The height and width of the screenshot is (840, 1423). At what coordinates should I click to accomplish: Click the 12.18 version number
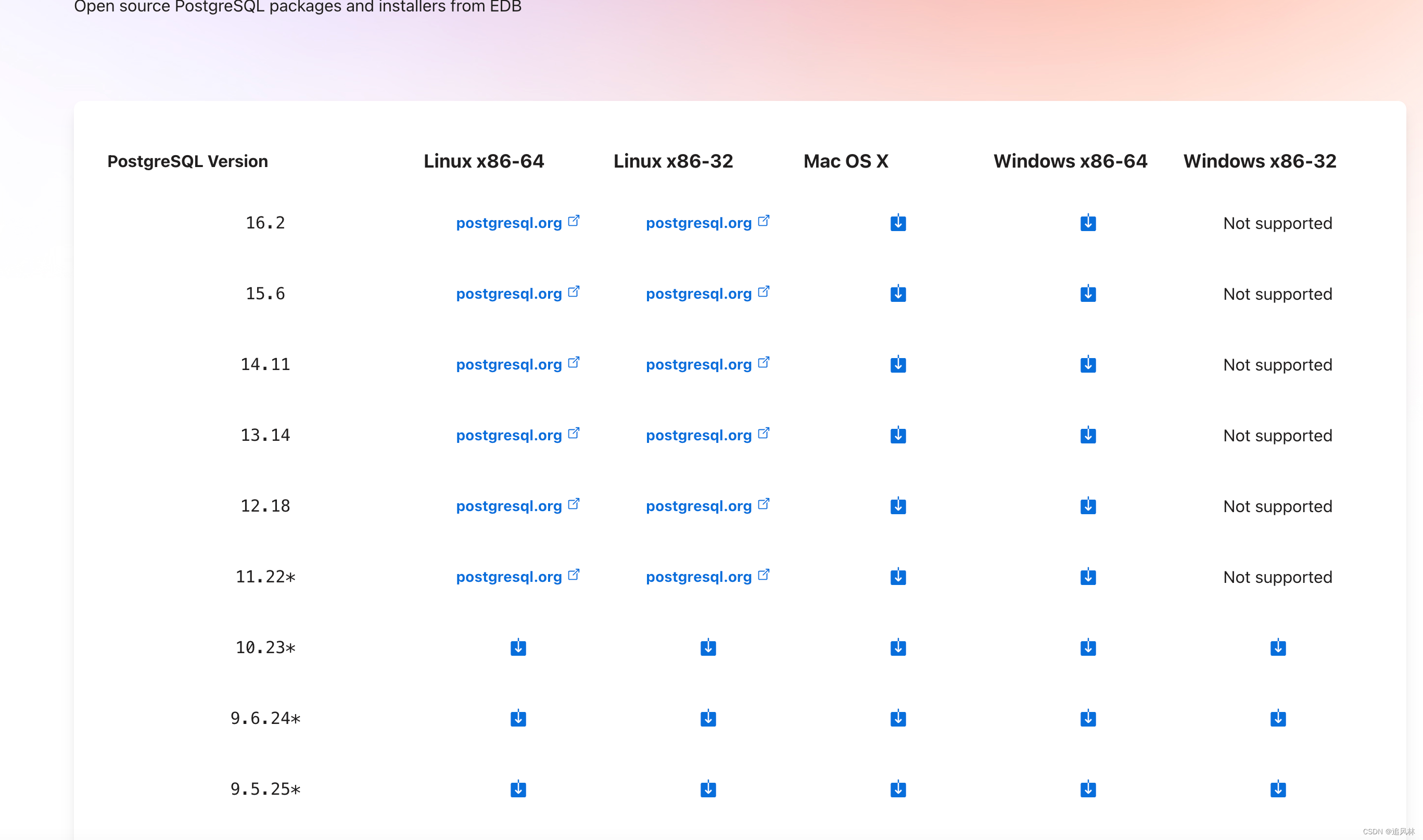(x=265, y=506)
